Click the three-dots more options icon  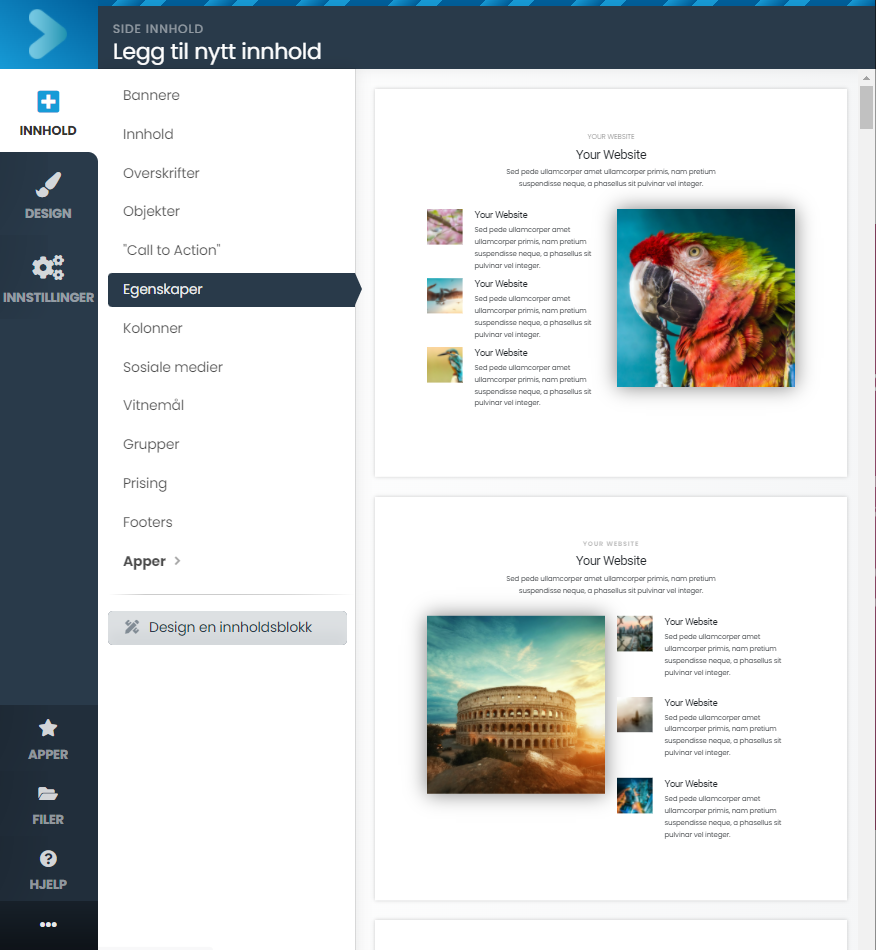(x=48, y=925)
